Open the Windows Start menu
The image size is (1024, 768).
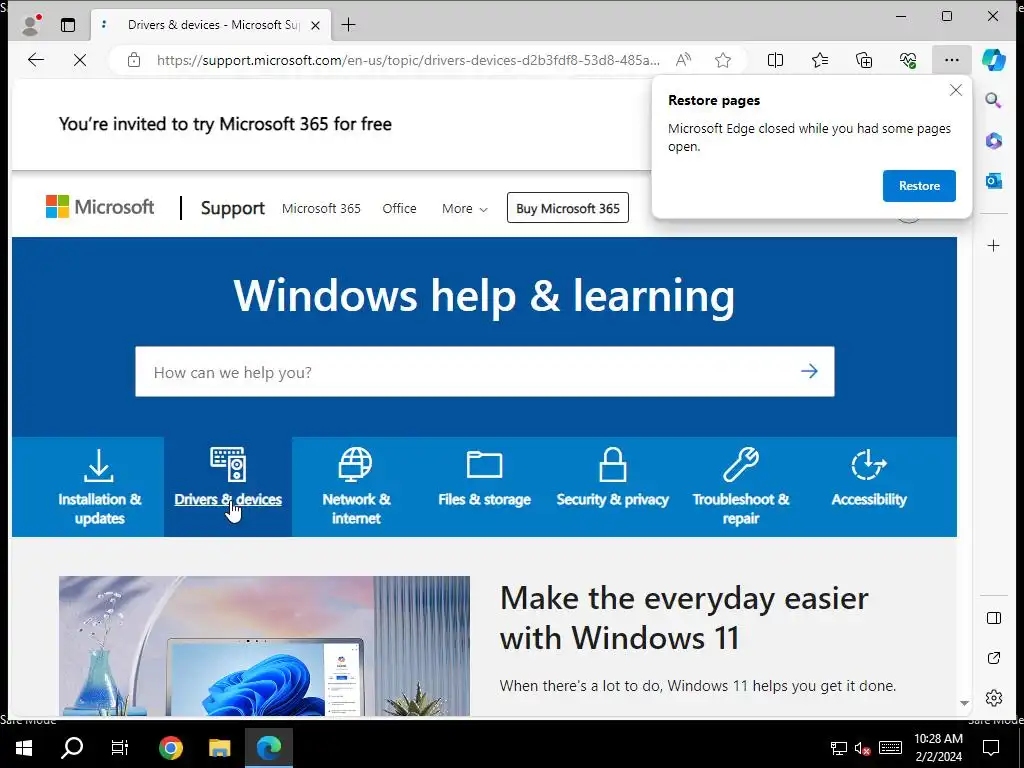[24, 748]
